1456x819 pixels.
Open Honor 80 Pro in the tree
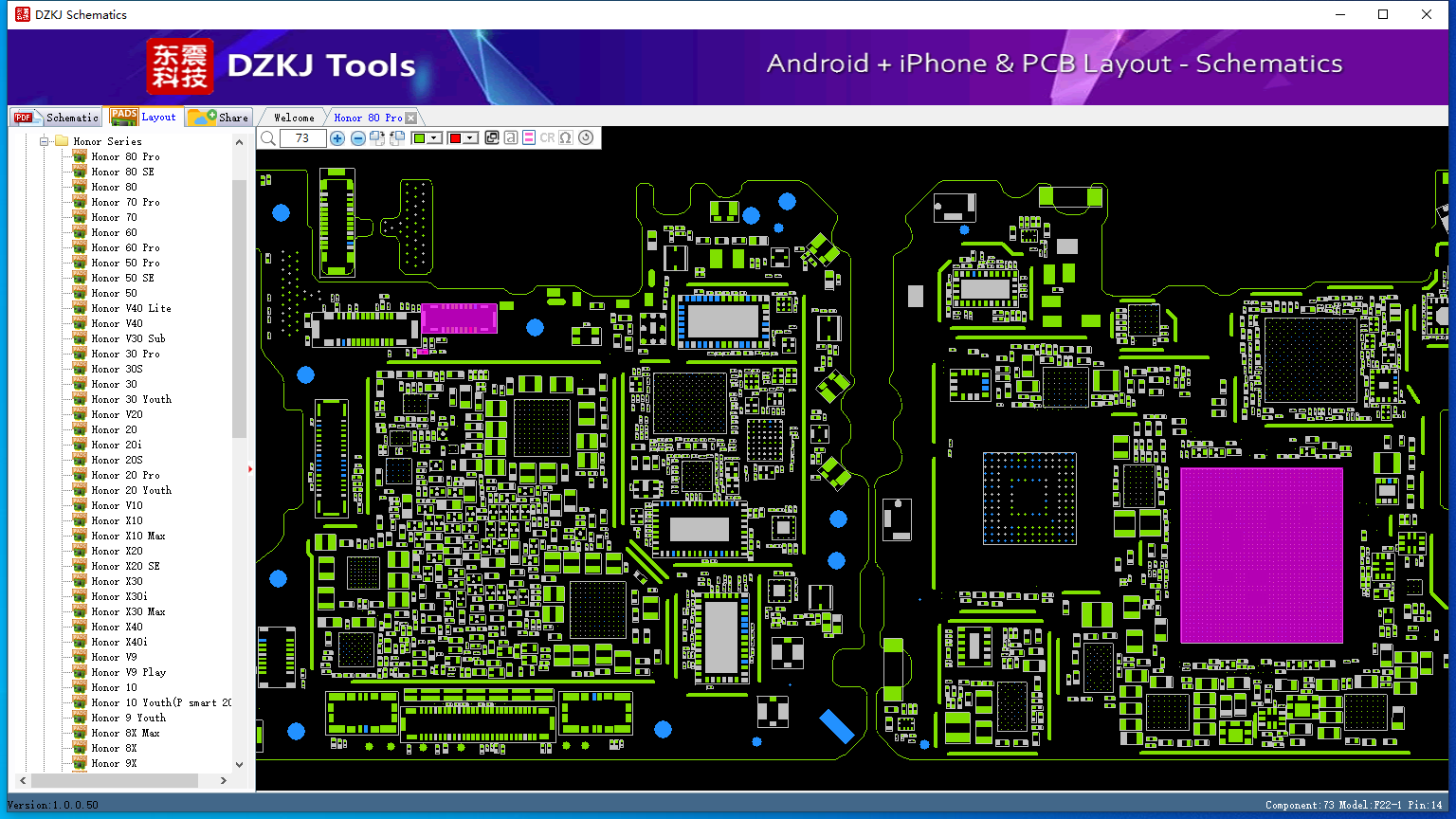pos(125,156)
